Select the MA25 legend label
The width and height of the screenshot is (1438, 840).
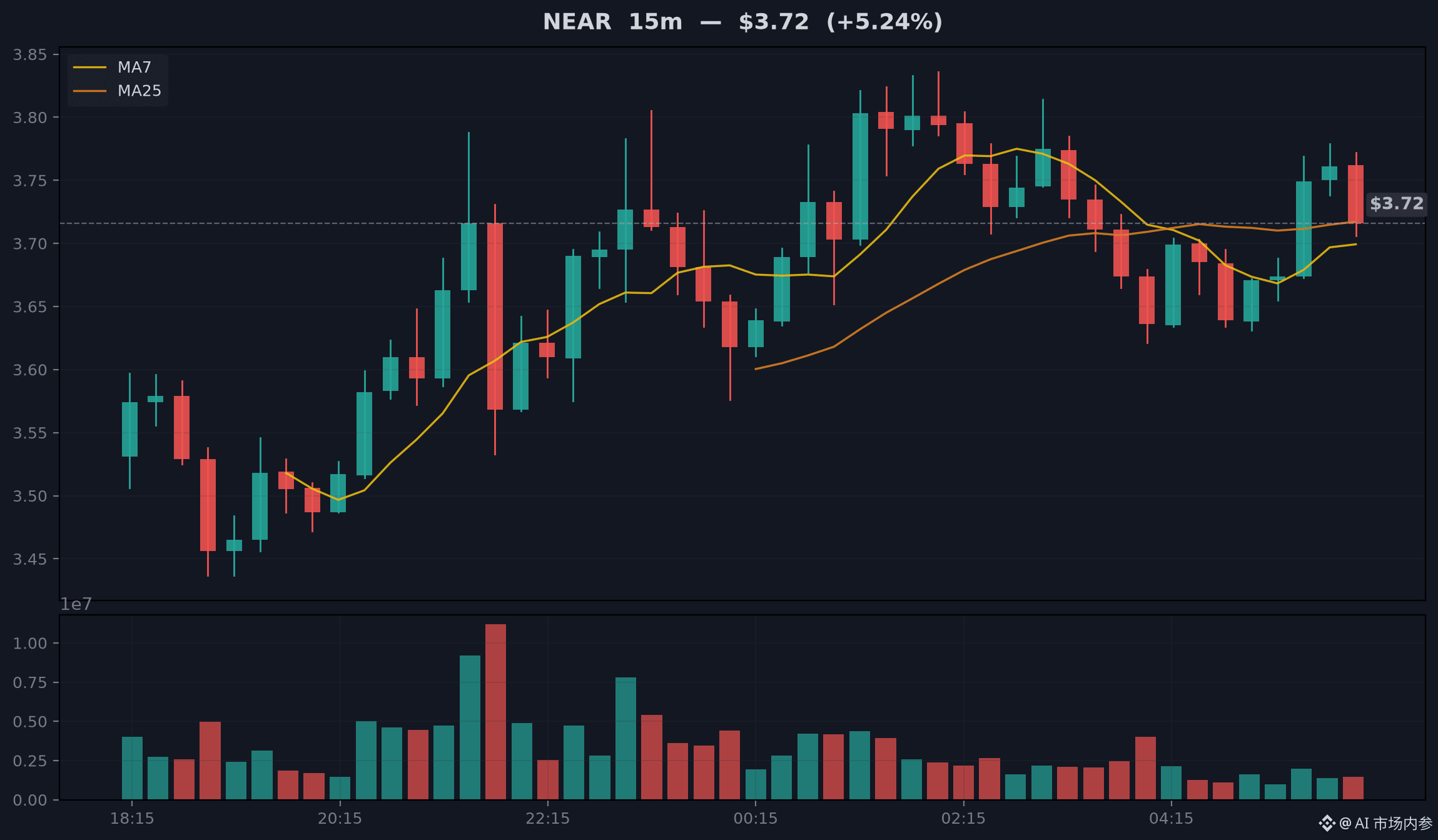click(x=139, y=91)
